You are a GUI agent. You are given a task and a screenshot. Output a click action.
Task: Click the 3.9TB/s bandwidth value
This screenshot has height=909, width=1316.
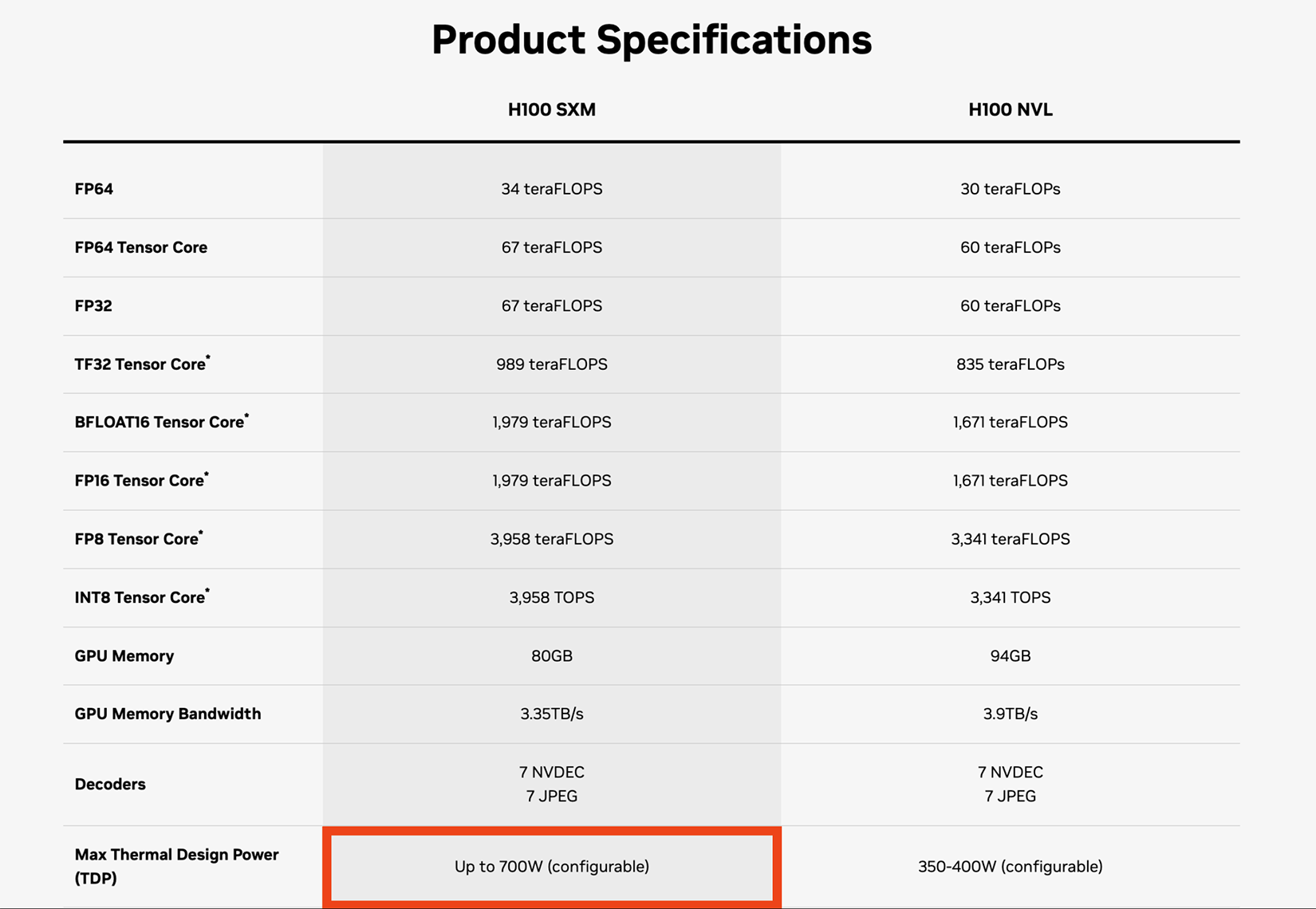1010,714
